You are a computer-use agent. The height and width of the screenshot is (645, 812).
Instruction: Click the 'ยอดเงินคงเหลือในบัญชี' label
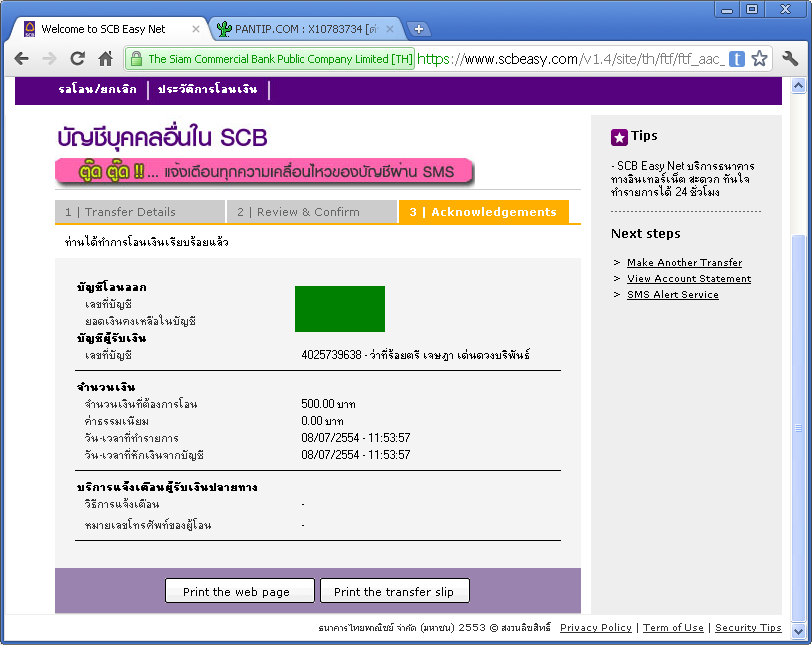click(140, 321)
